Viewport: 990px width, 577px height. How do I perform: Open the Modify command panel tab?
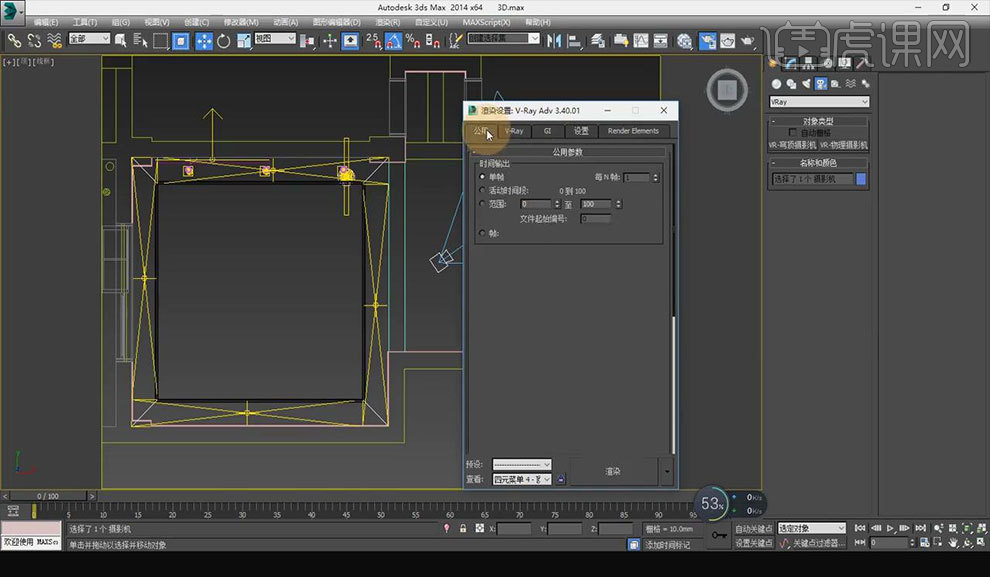790,62
